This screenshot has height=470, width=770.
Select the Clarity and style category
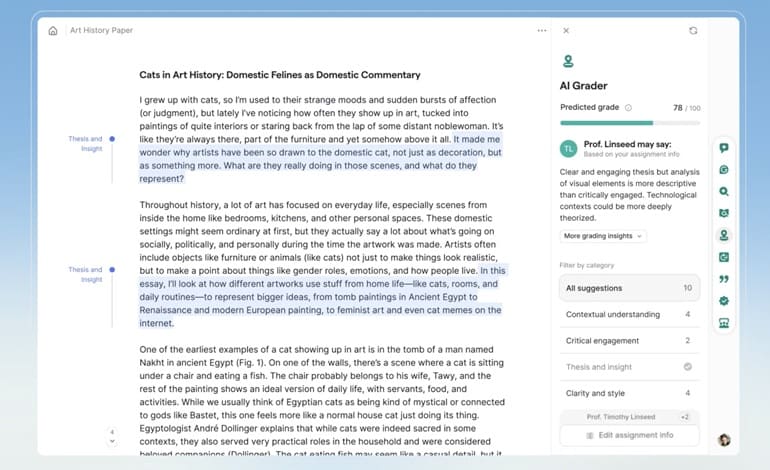click(x=629, y=393)
